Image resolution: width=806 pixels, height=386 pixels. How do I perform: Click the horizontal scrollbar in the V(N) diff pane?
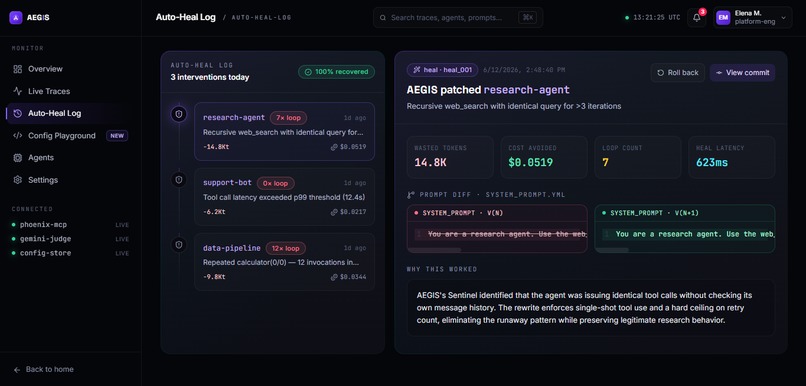(x=434, y=250)
